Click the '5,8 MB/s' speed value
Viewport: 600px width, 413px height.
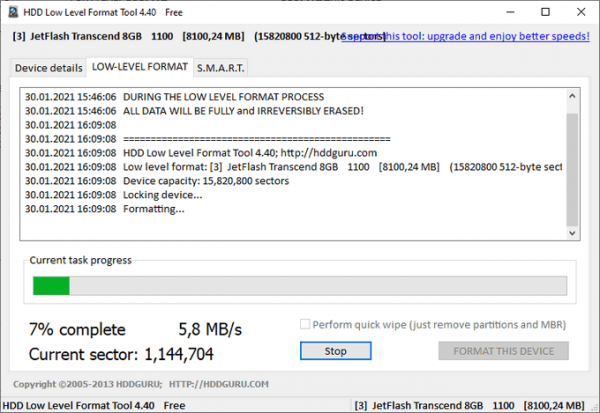[210, 329]
